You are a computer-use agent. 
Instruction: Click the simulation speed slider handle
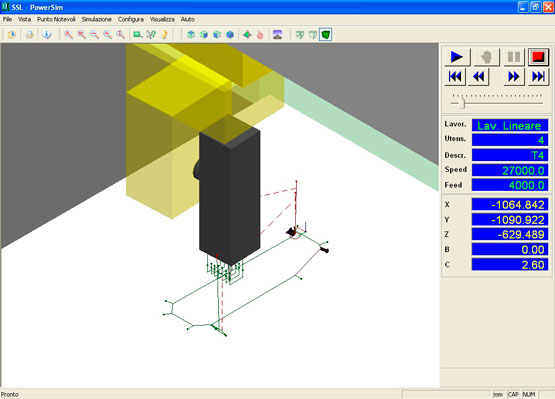462,103
